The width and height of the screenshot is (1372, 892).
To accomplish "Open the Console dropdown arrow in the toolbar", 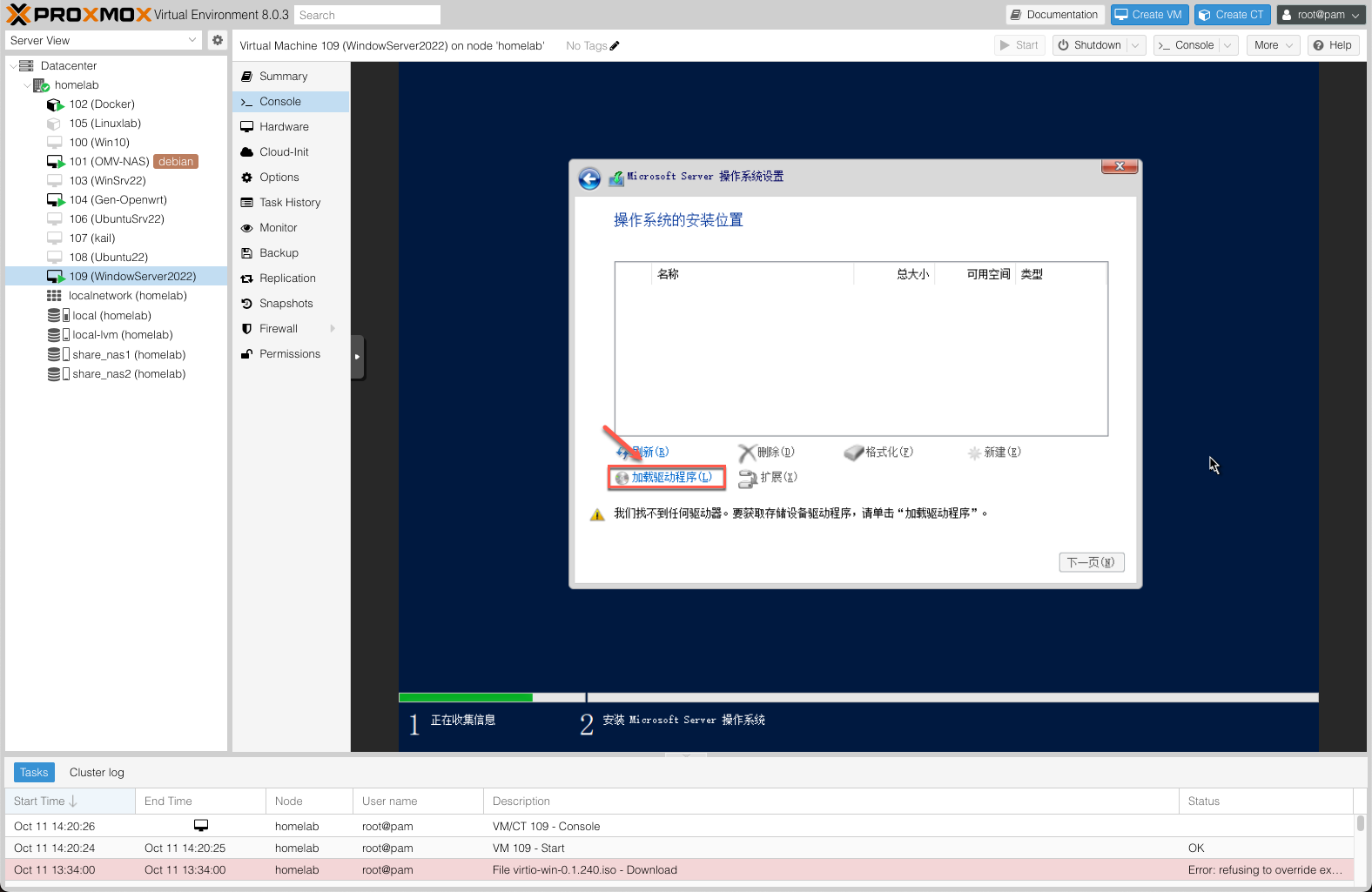I will point(1227,45).
